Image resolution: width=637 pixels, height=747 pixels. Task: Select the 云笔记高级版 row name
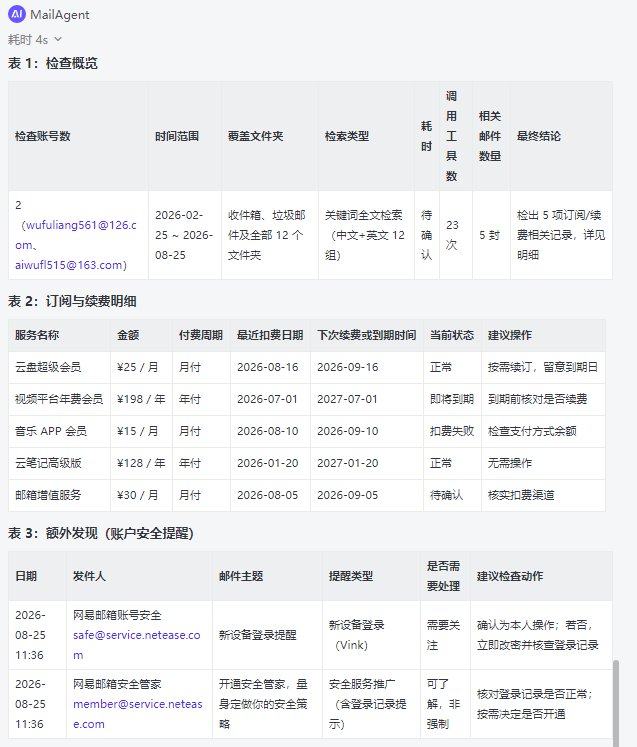tap(48, 463)
